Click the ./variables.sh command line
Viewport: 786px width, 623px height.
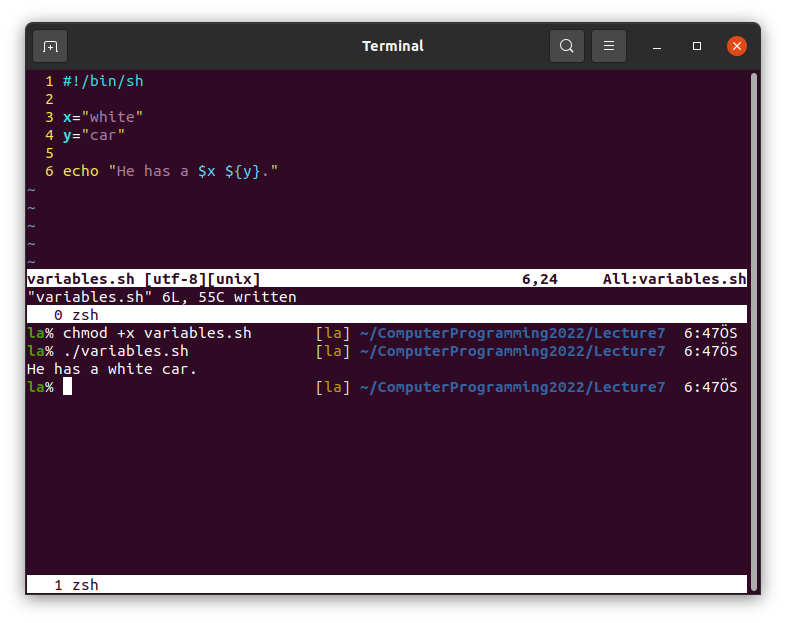[x=125, y=351]
